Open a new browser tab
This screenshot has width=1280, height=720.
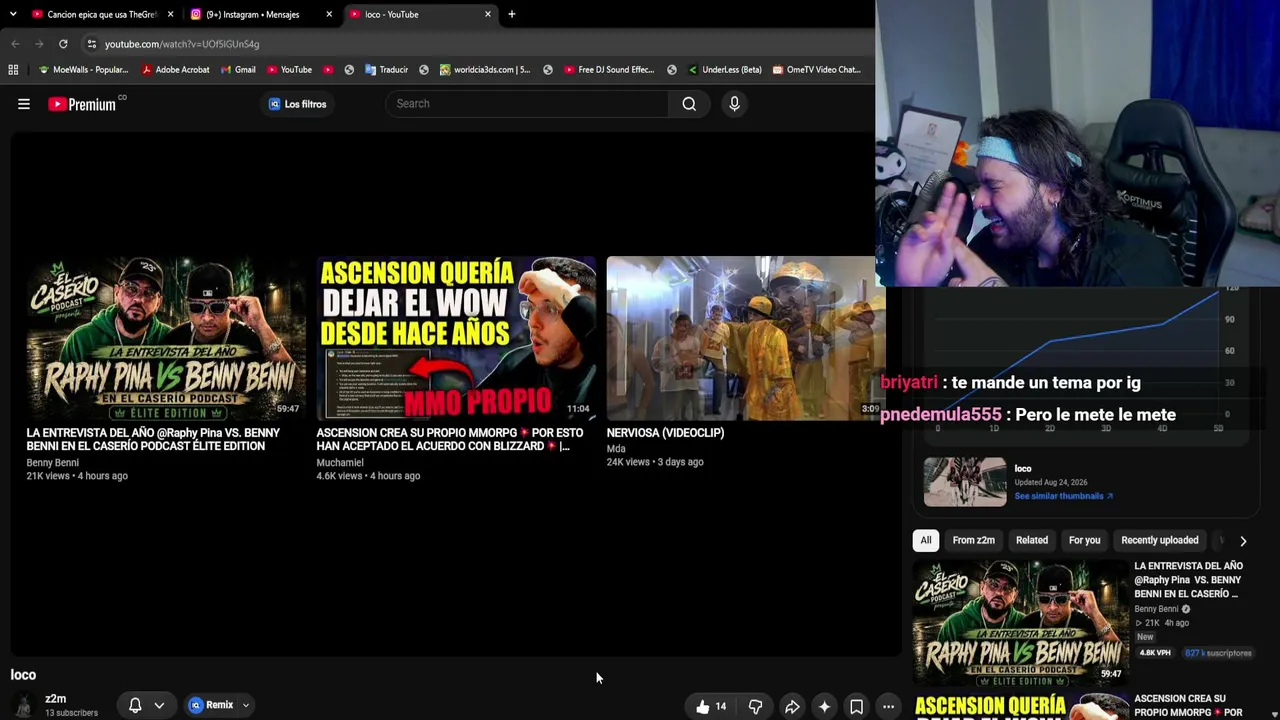tap(511, 14)
